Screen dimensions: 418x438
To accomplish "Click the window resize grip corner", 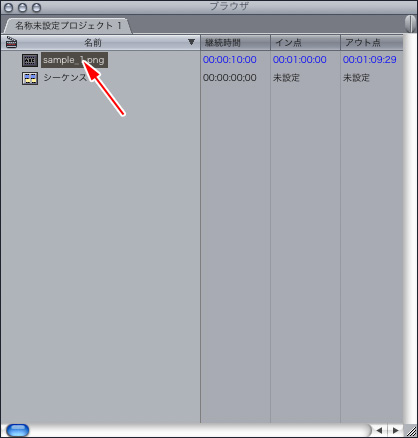I will [x=410, y=430].
